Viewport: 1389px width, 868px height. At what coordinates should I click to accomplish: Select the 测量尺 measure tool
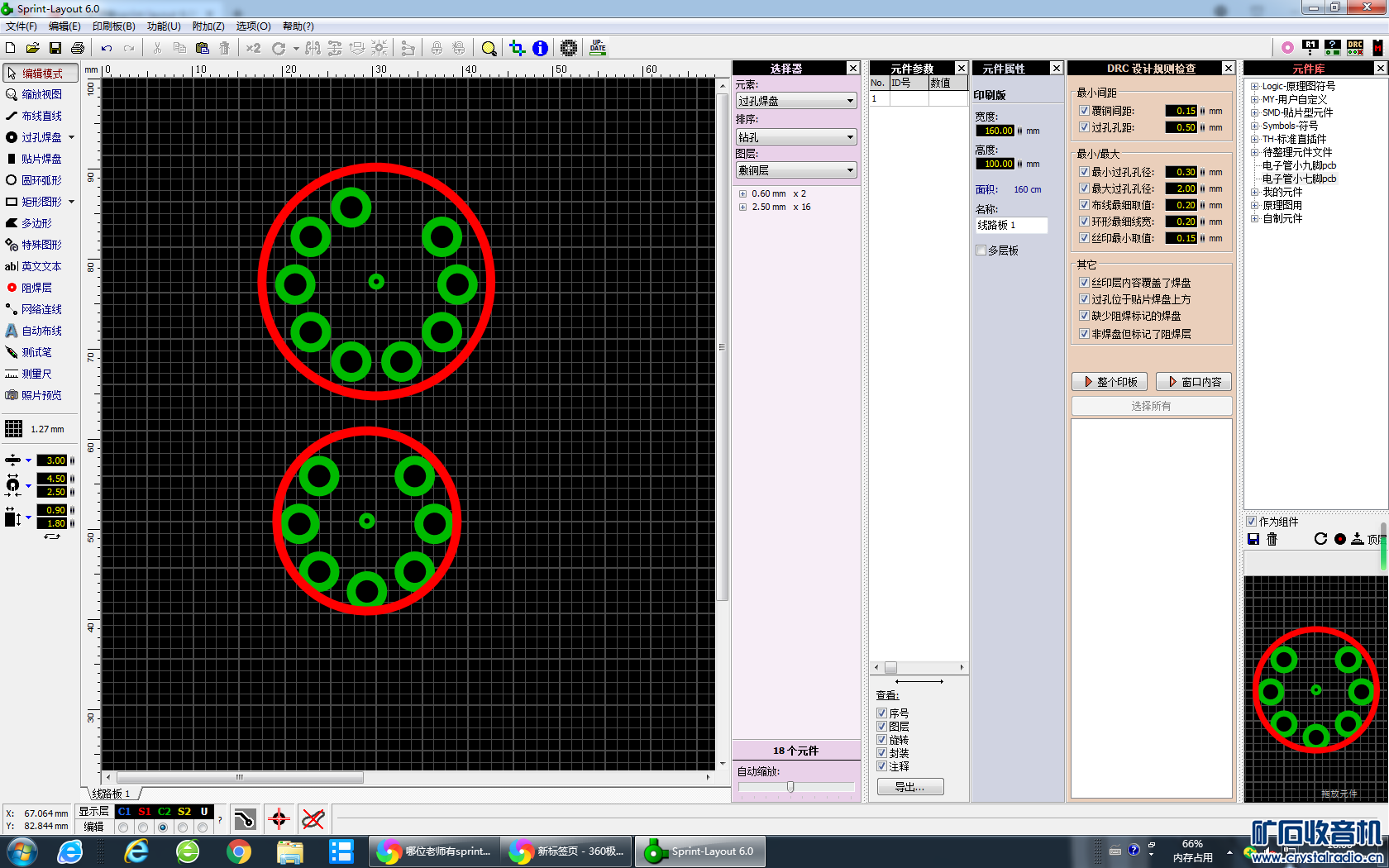pyautogui.click(x=36, y=374)
